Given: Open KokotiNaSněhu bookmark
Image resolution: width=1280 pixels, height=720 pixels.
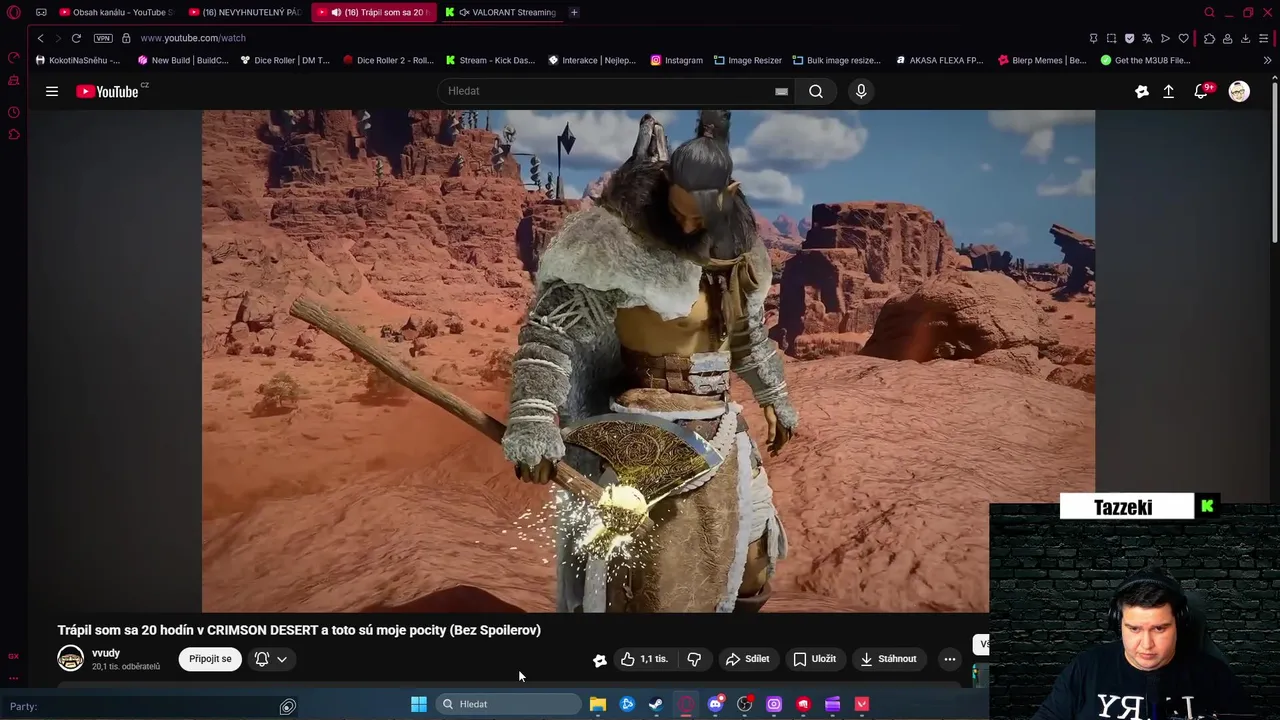Looking at the screenshot, I should [78, 60].
